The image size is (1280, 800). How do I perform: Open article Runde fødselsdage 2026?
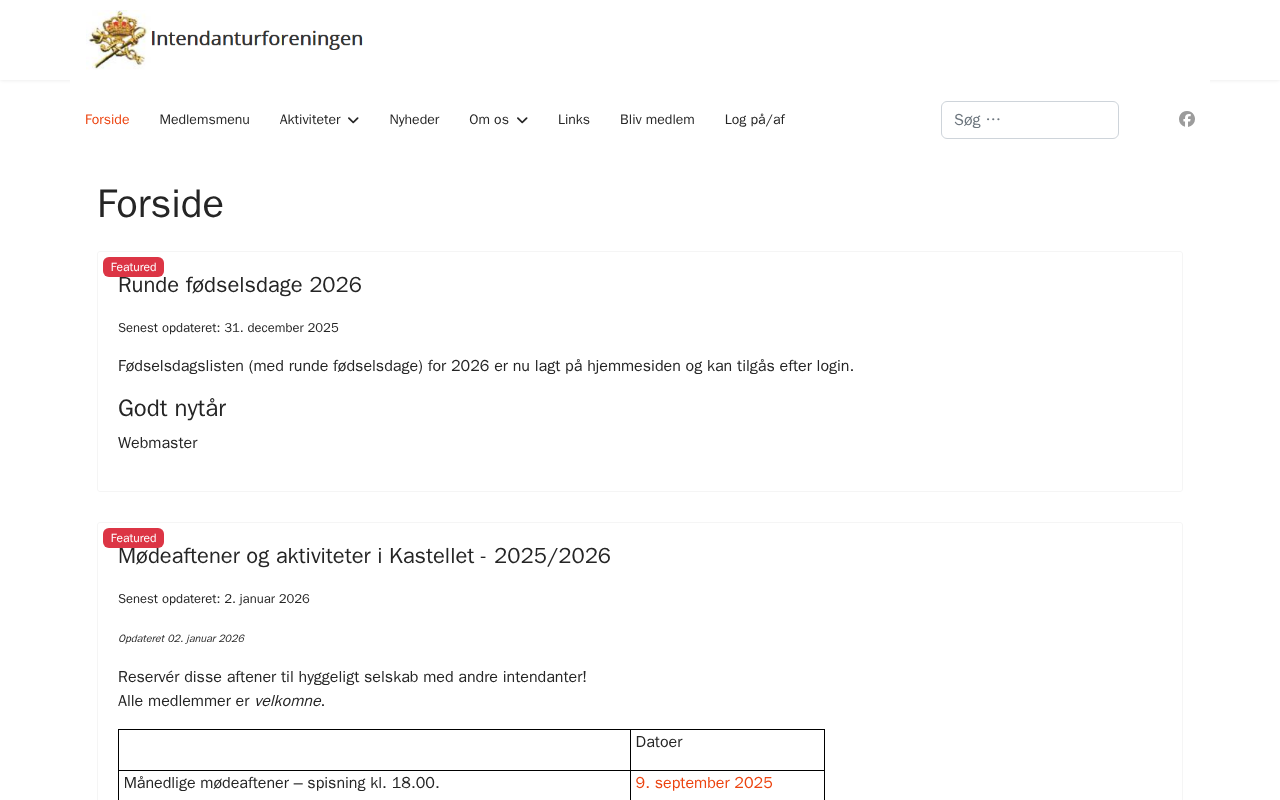coord(240,285)
